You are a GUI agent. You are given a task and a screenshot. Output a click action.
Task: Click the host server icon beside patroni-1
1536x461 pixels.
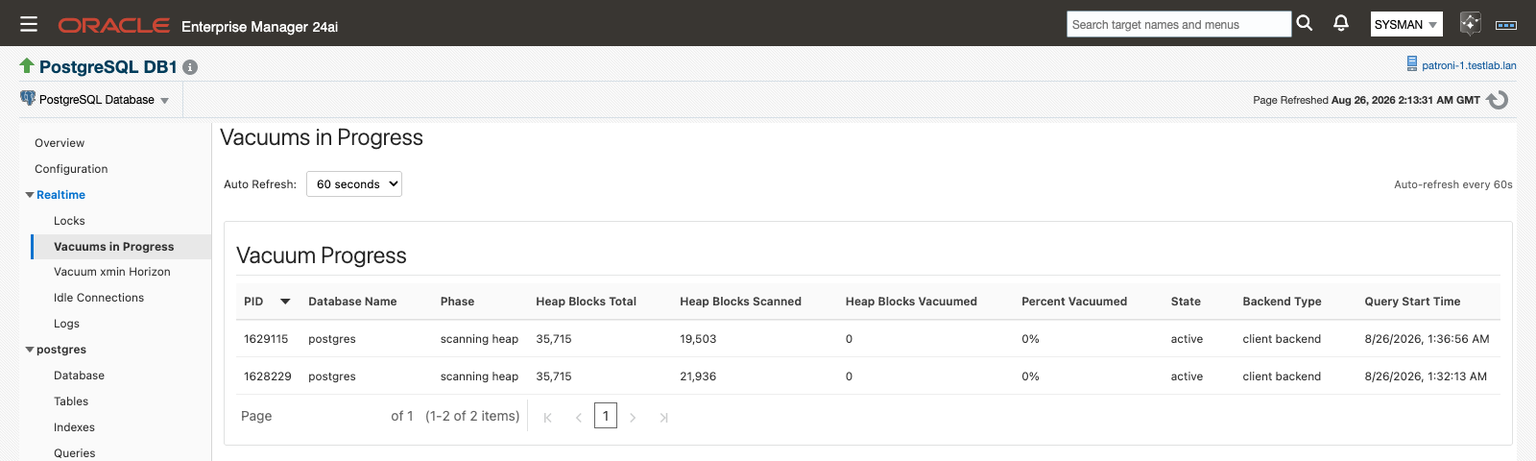pos(1411,65)
